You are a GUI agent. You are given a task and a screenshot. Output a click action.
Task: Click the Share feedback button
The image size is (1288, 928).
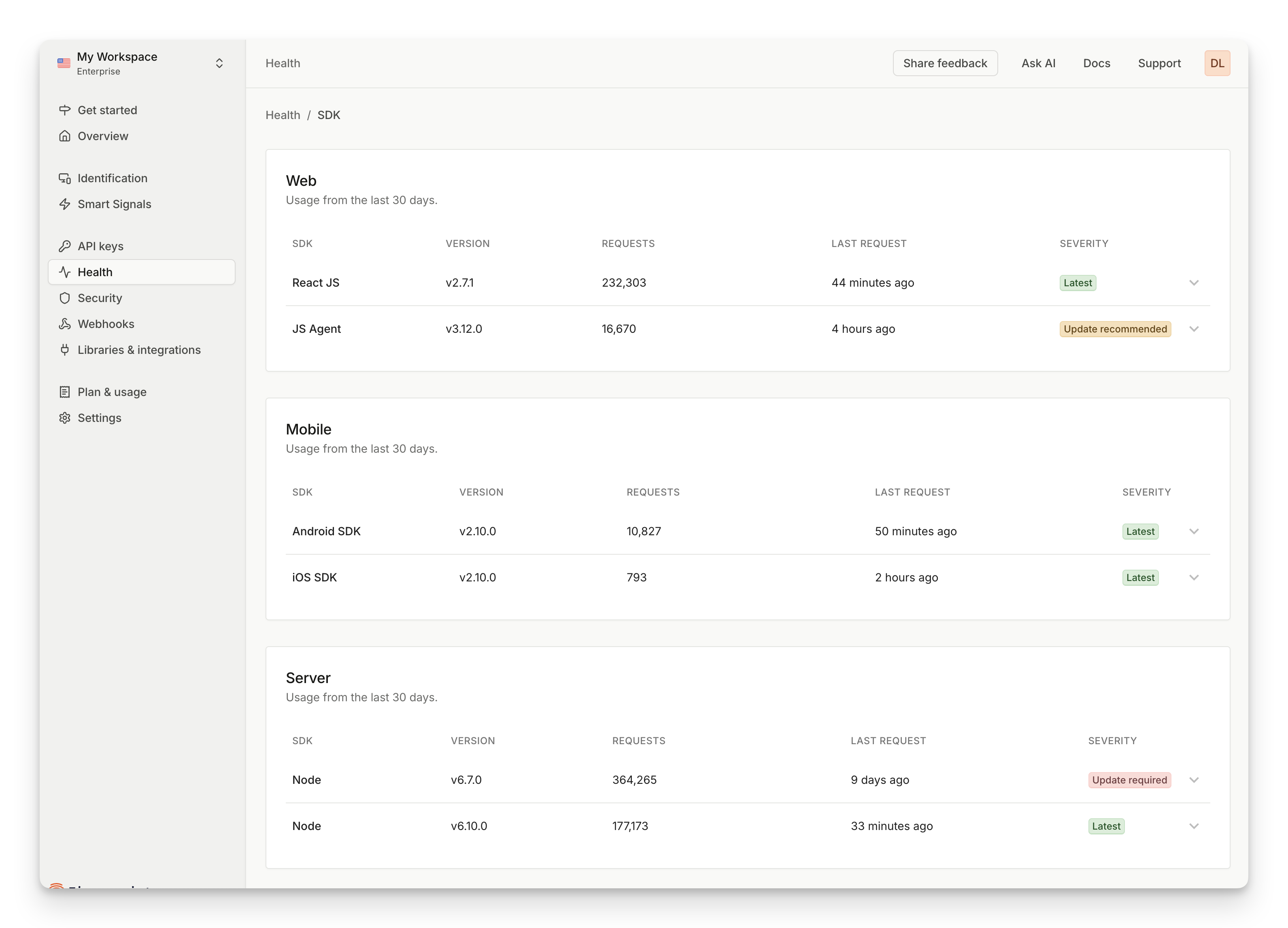945,63
